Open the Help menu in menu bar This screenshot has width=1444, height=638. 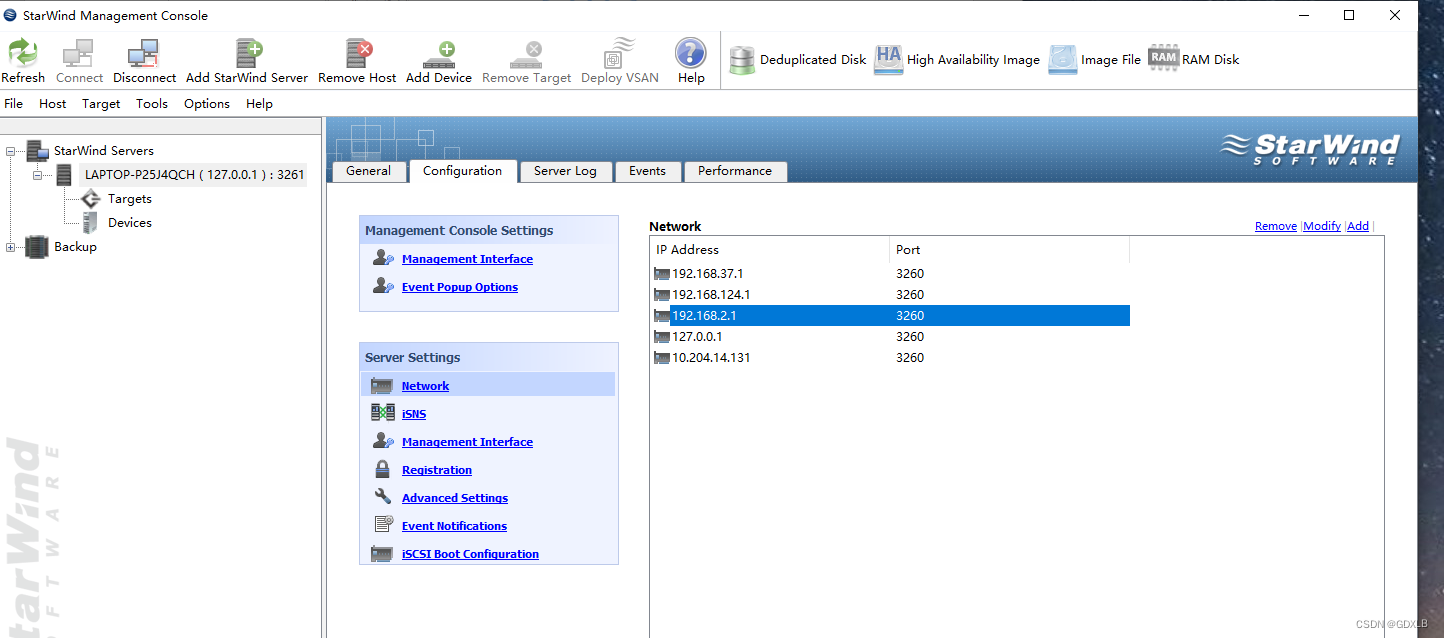(x=259, y=104)
